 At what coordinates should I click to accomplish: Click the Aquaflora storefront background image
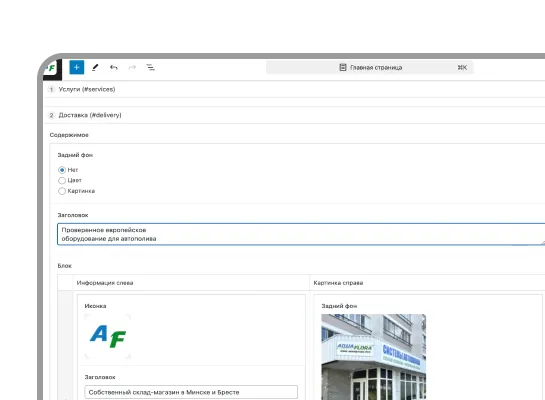click(374, 357)
